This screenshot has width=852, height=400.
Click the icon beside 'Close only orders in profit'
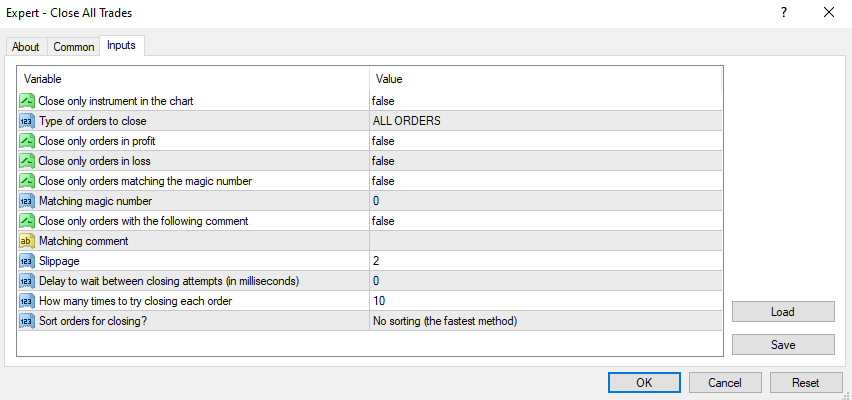pos(27,141)
